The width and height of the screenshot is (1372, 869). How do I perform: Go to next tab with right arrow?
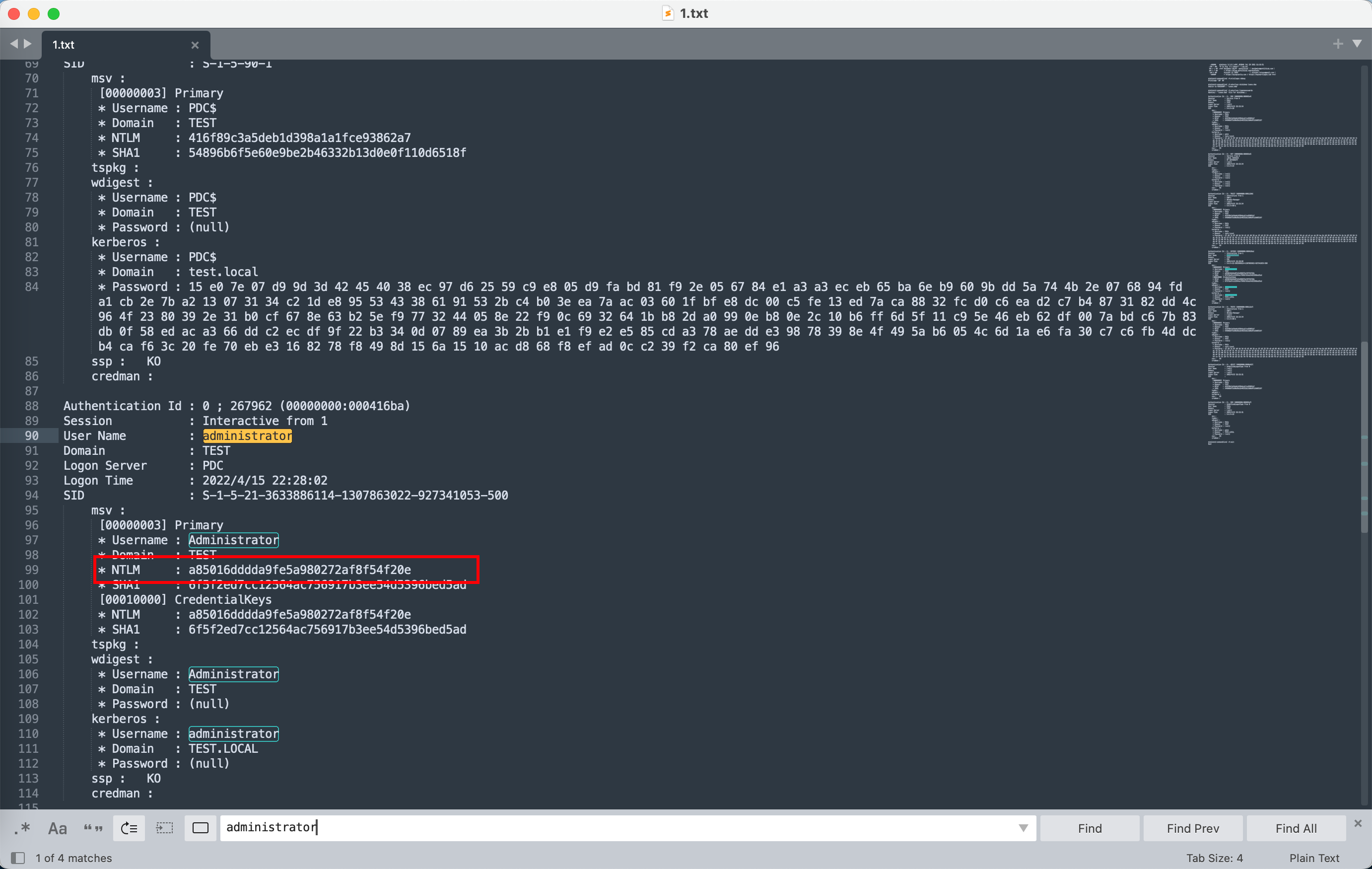tap(27, 44)
